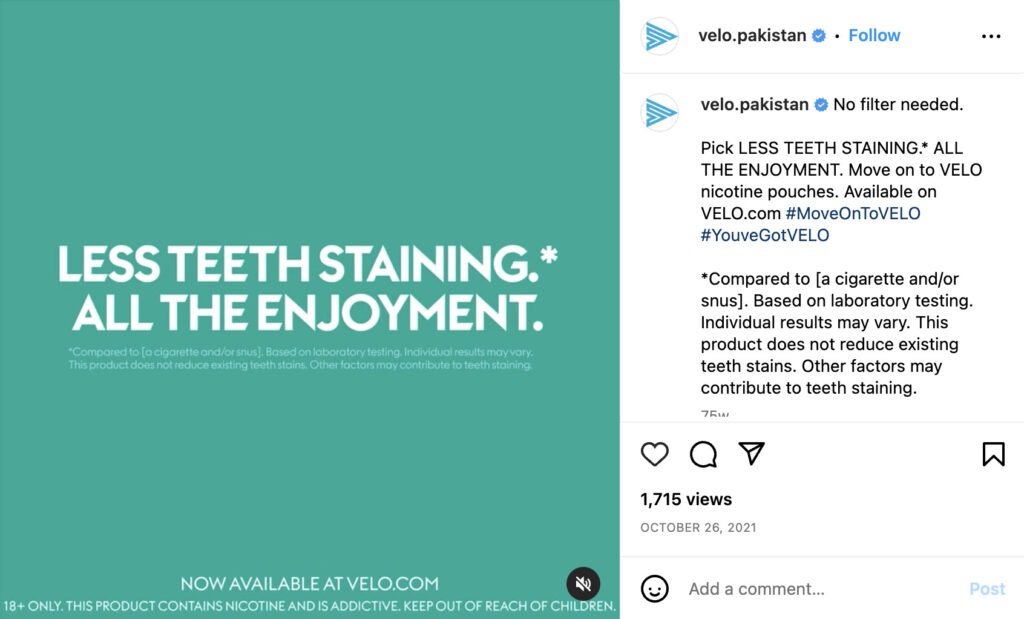The height and width of the screenshot is (619, 1024).
Task: Share post using paper plane icon
Action: tap(752, 453)
